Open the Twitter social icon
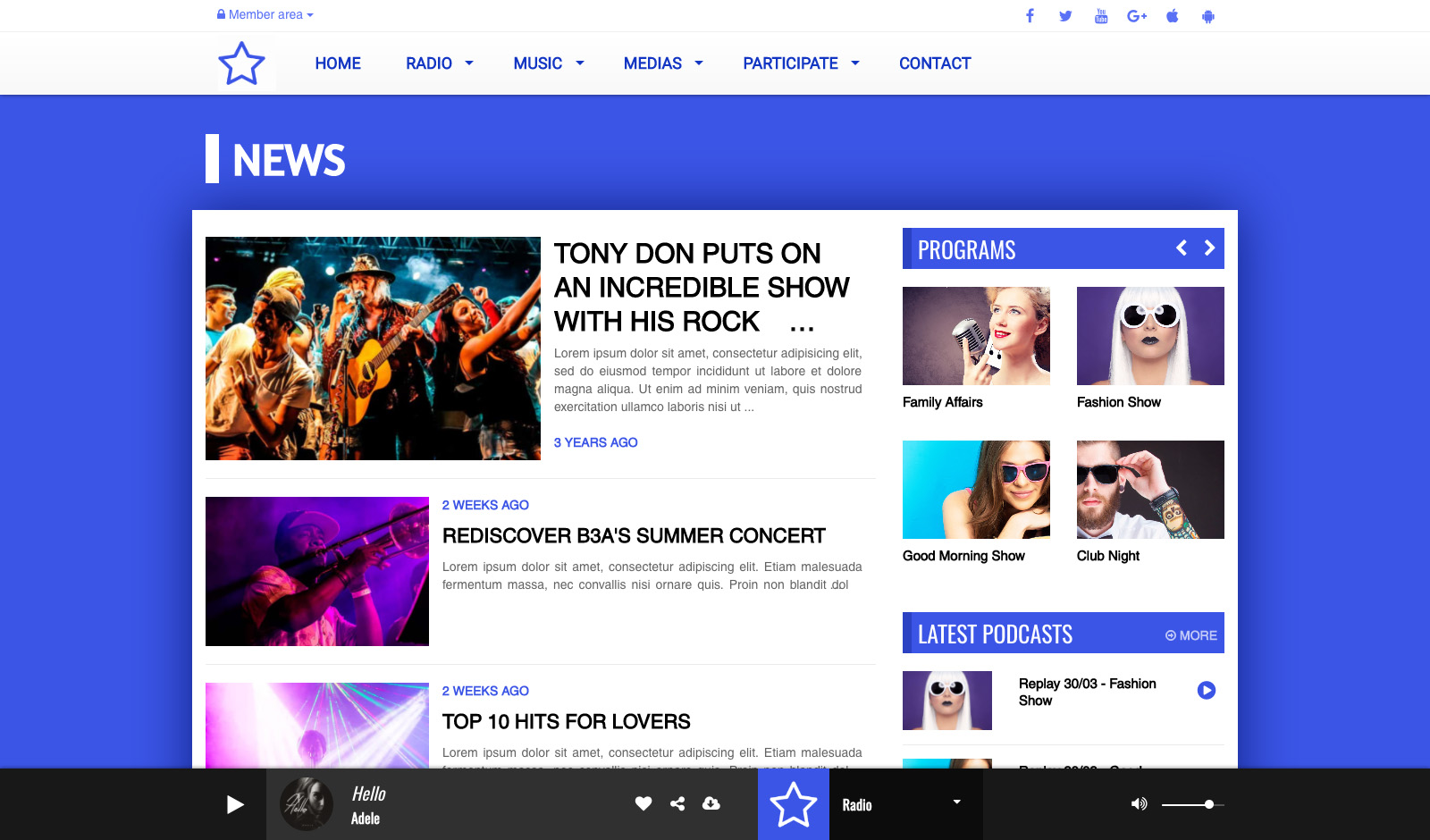 [x=1065, y=16]
